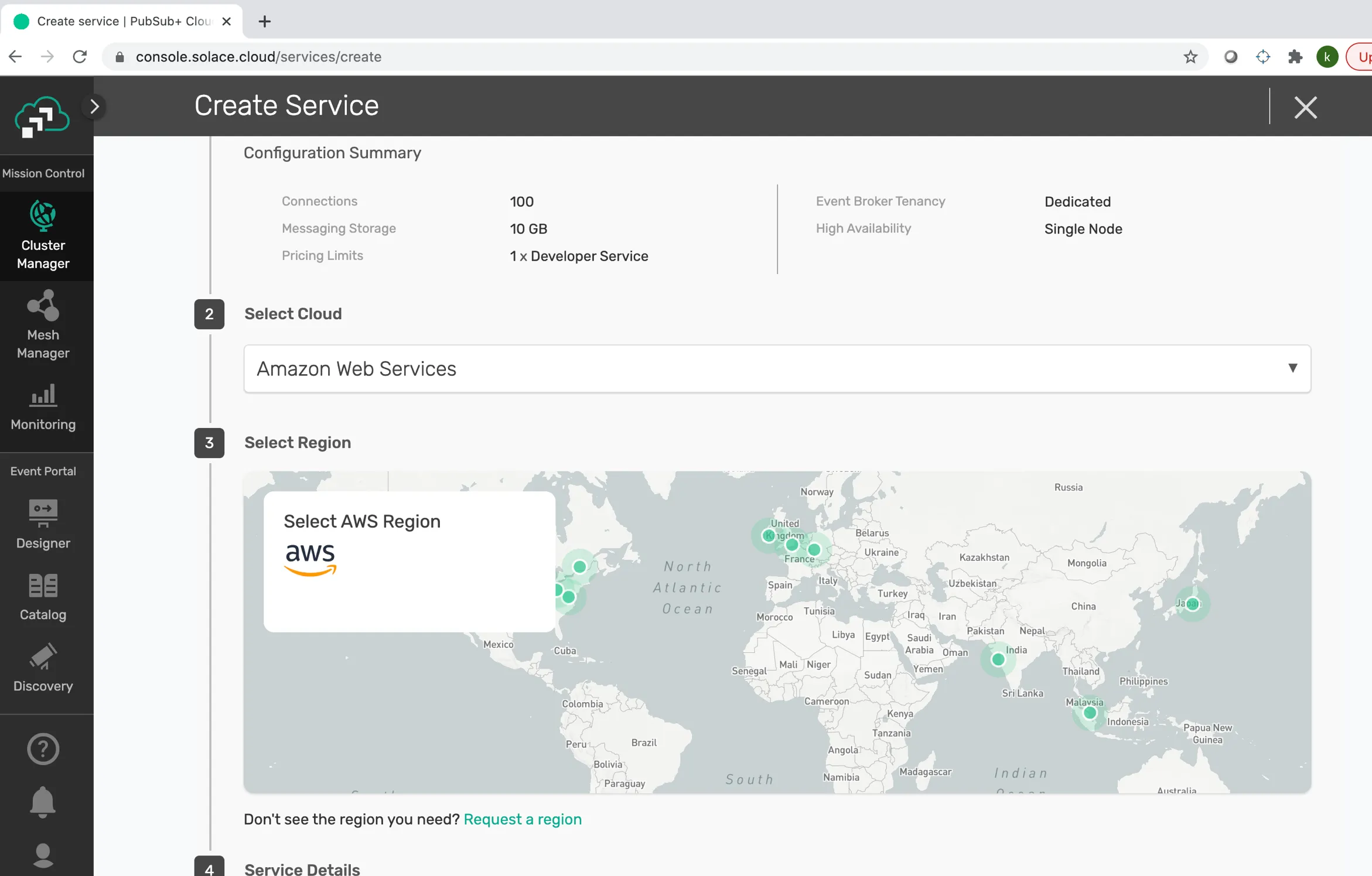
Task: Open the help question mark icon
Action: click(43, 748)
